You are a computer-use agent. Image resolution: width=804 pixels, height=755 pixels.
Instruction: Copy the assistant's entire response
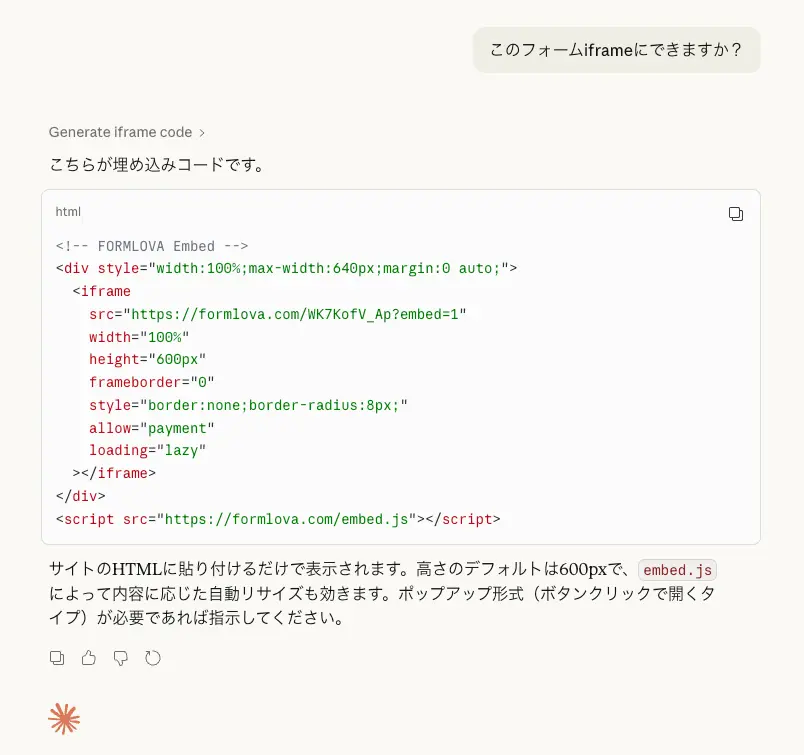coord(56,657)
